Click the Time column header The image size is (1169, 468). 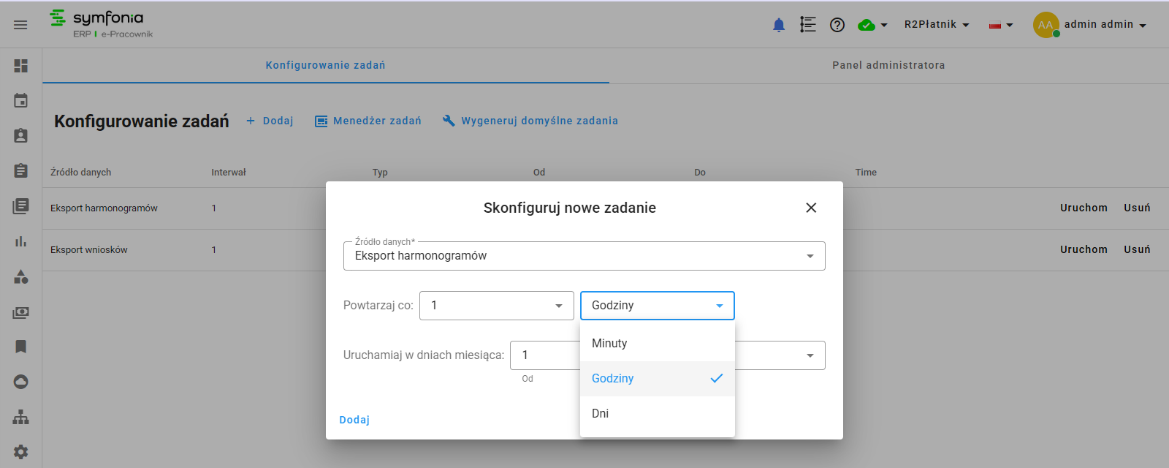click(866, 172)
